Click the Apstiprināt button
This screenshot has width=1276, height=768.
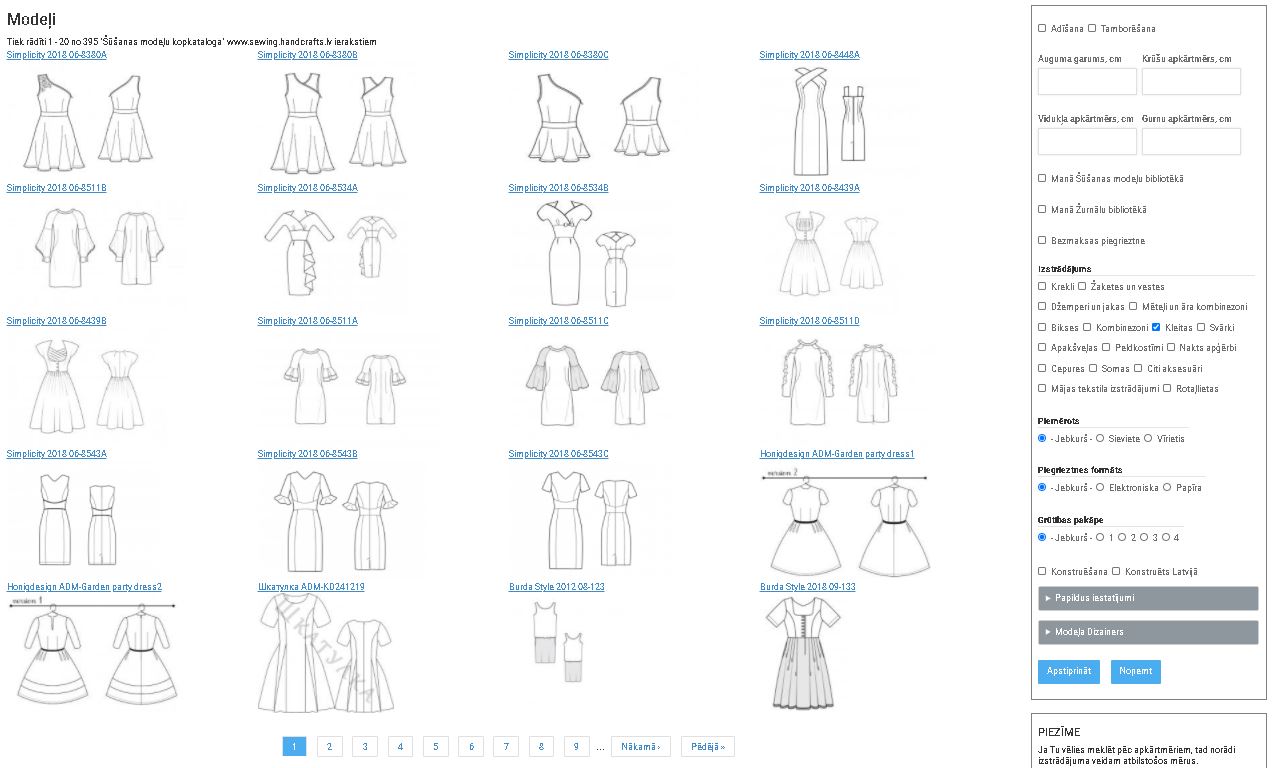(x=1070, y=672)
